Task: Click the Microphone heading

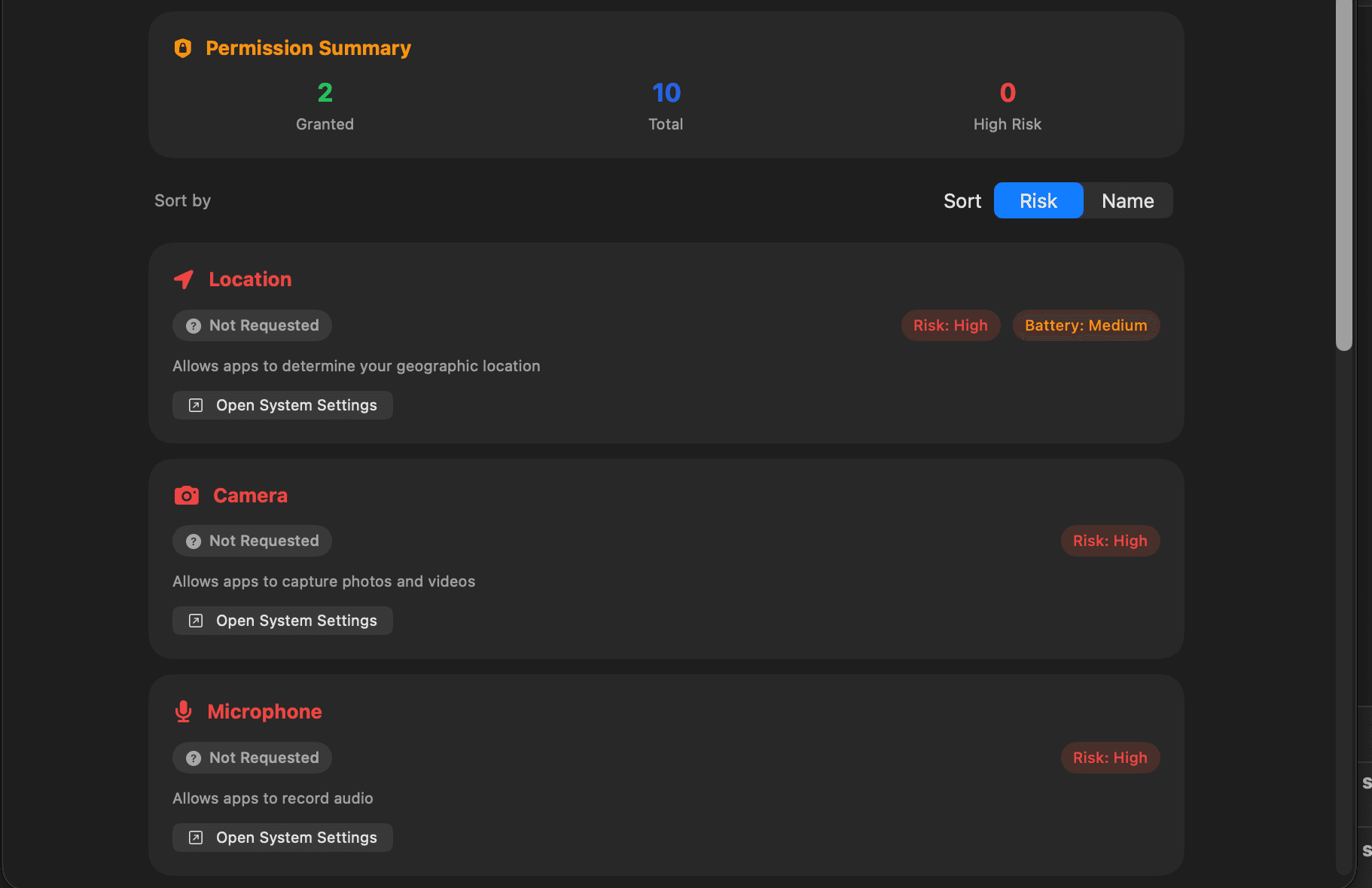Action: [264, 712]
